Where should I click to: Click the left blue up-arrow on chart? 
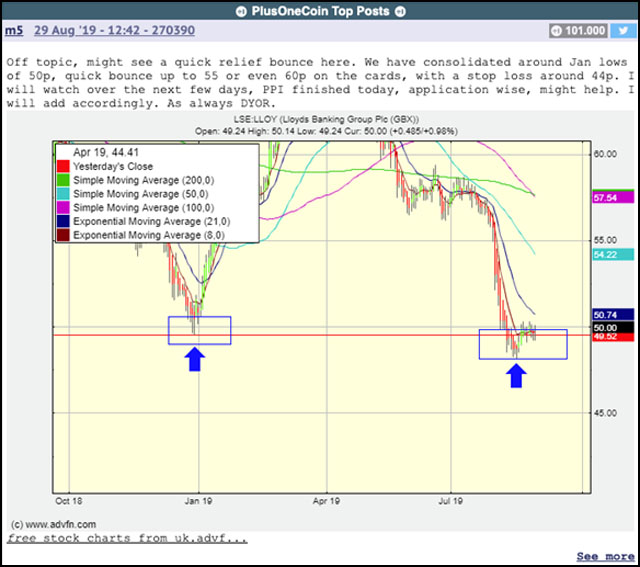pos(195,359)
